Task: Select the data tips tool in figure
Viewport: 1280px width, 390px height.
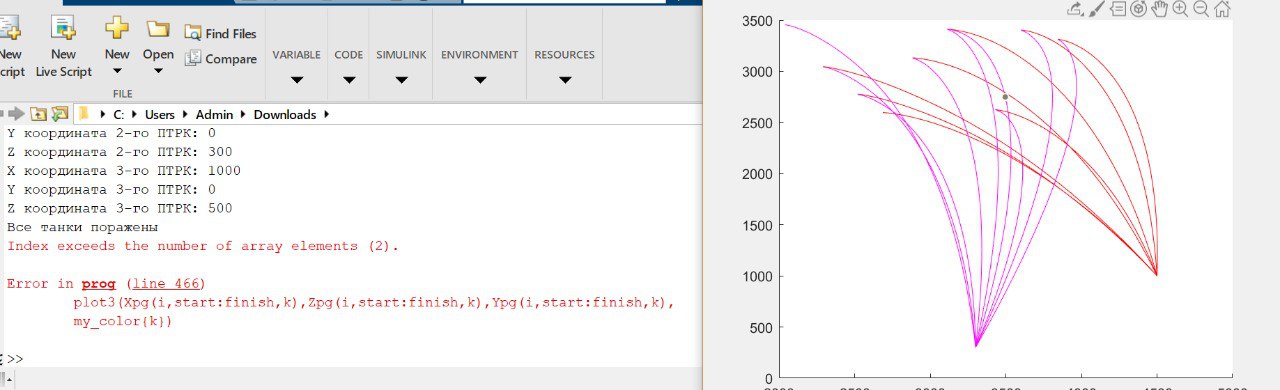Action: 1118,9
